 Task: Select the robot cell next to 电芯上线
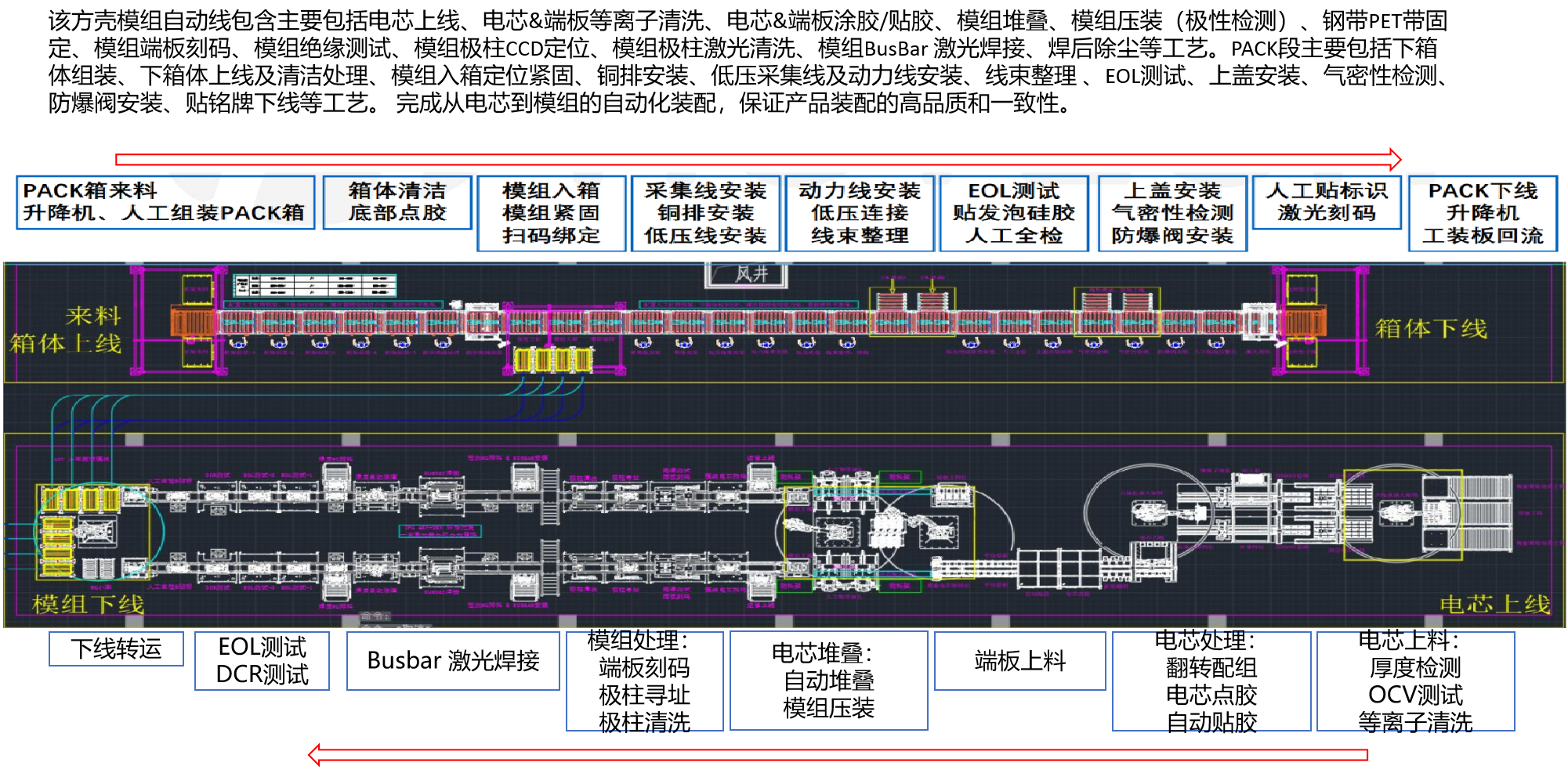1402,515
